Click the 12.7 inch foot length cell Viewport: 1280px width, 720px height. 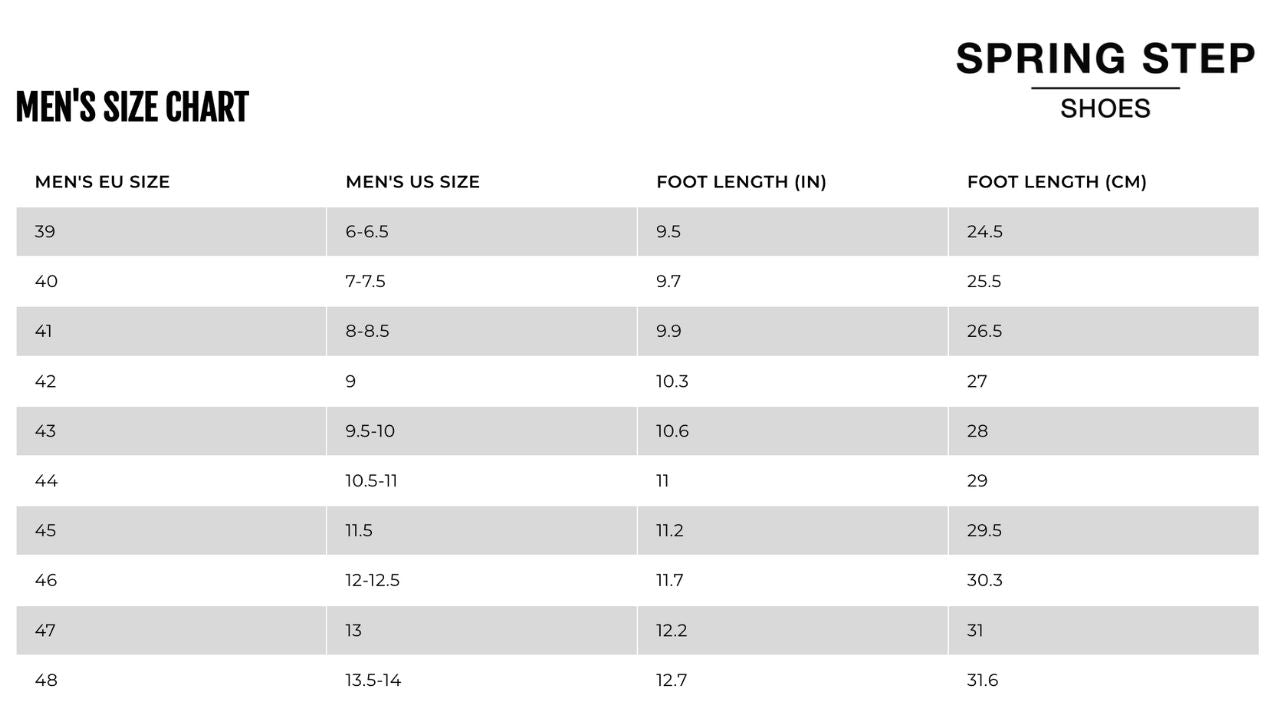[x=672, y=680]
